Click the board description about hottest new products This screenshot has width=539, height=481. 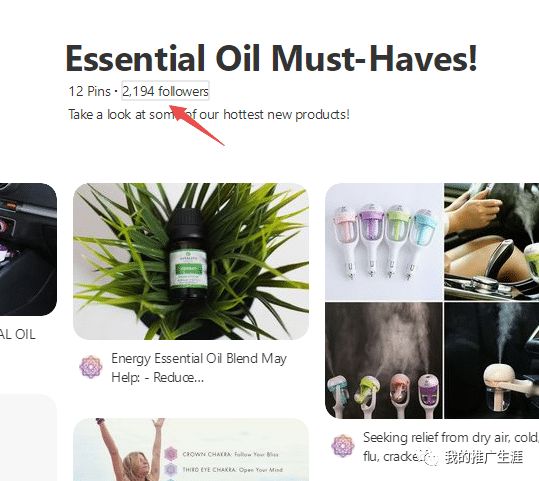point(209,114)
